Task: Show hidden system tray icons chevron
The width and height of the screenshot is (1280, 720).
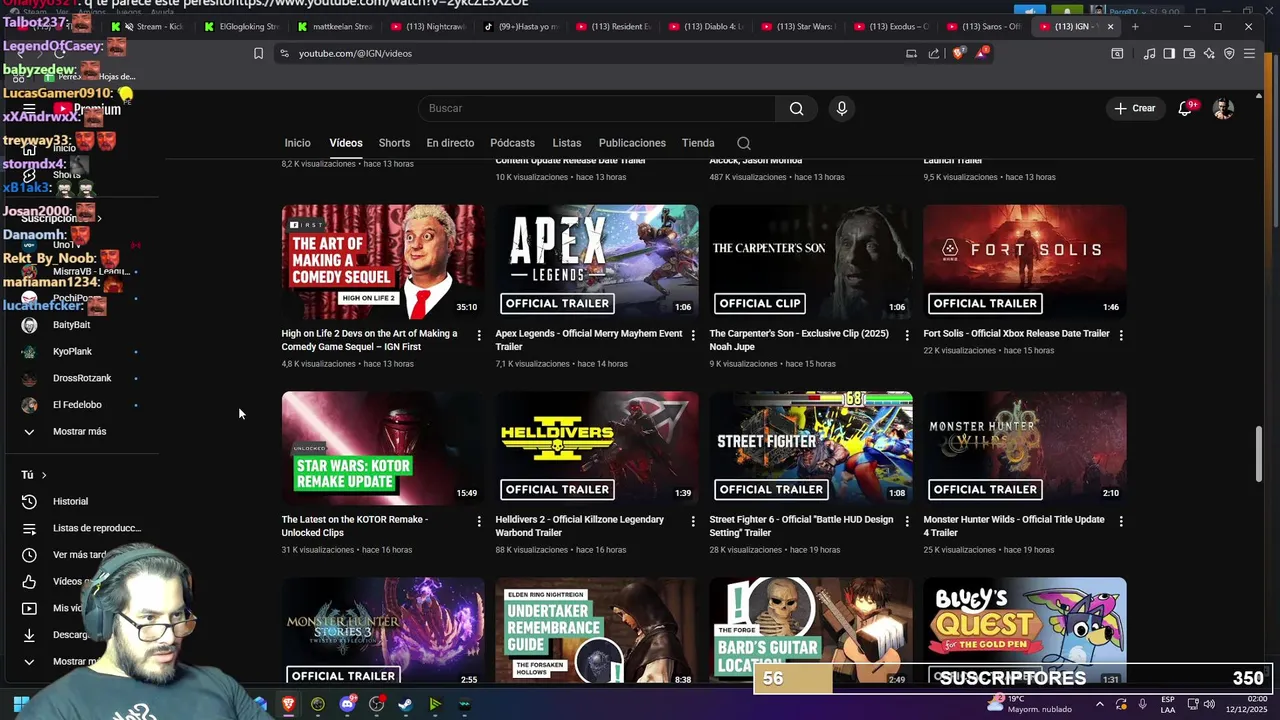Action: click(1099, 704)
